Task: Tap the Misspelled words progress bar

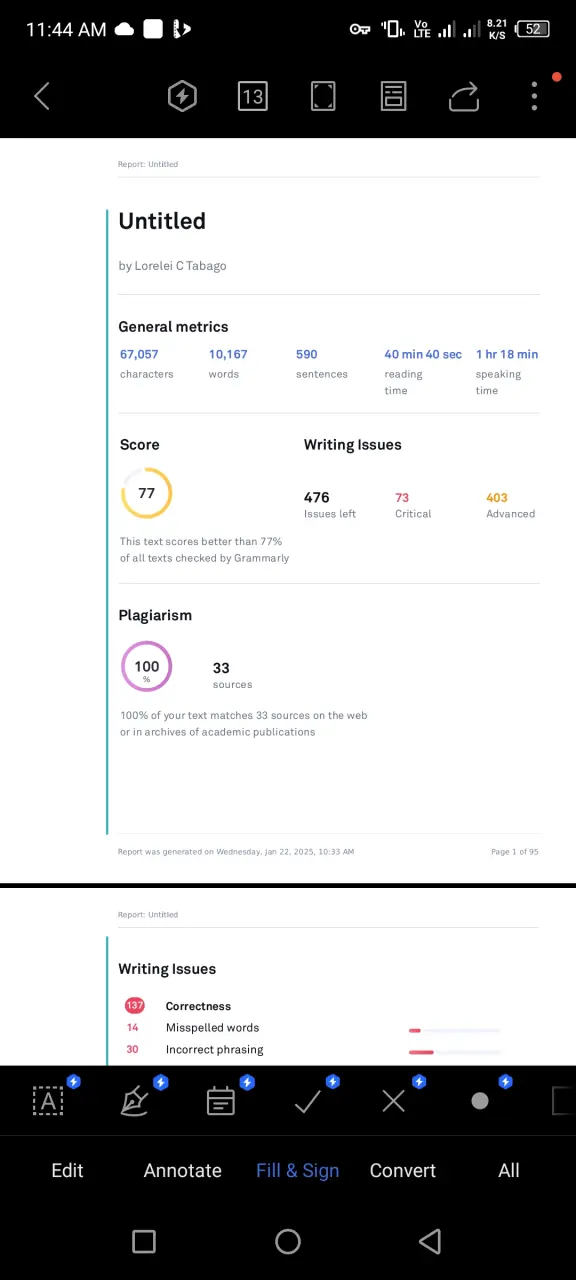Action: [x=454, y=1030]
